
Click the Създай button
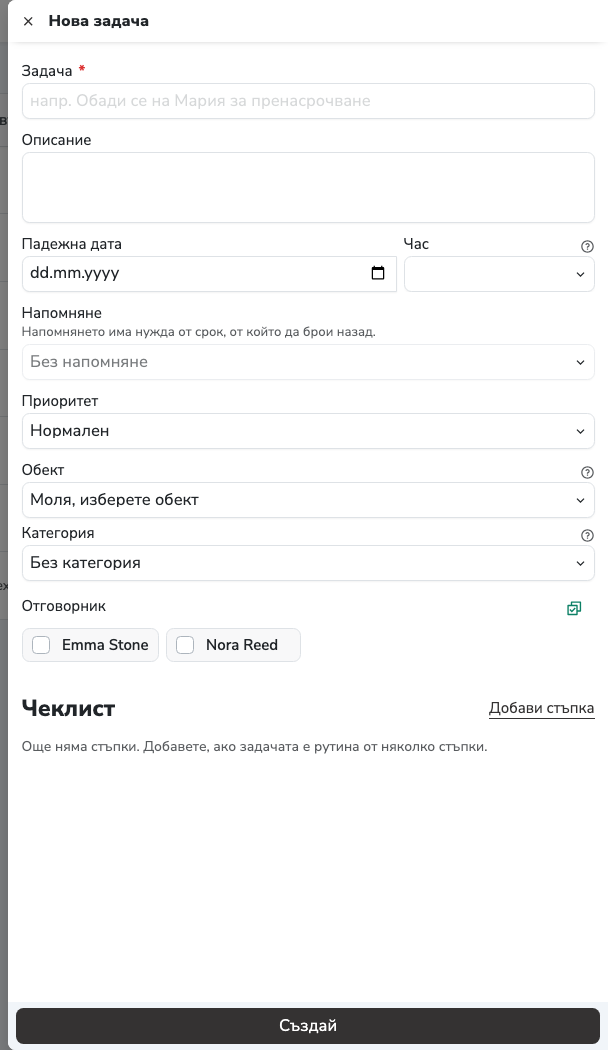click(x=308, y=1025)
